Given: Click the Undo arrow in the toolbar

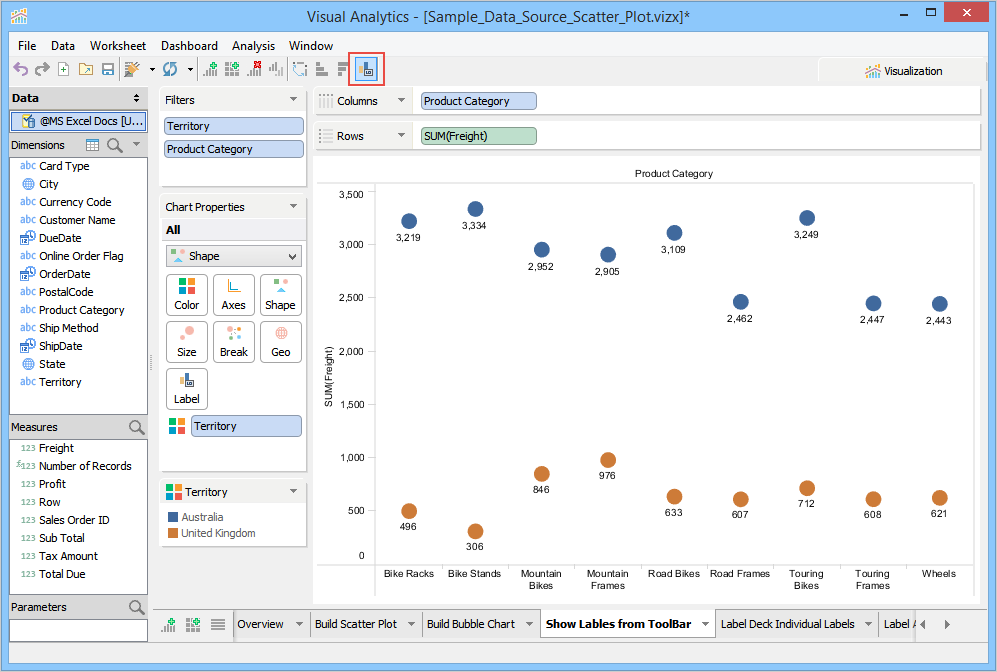Looking at the screenshot, I should [20, 70].
